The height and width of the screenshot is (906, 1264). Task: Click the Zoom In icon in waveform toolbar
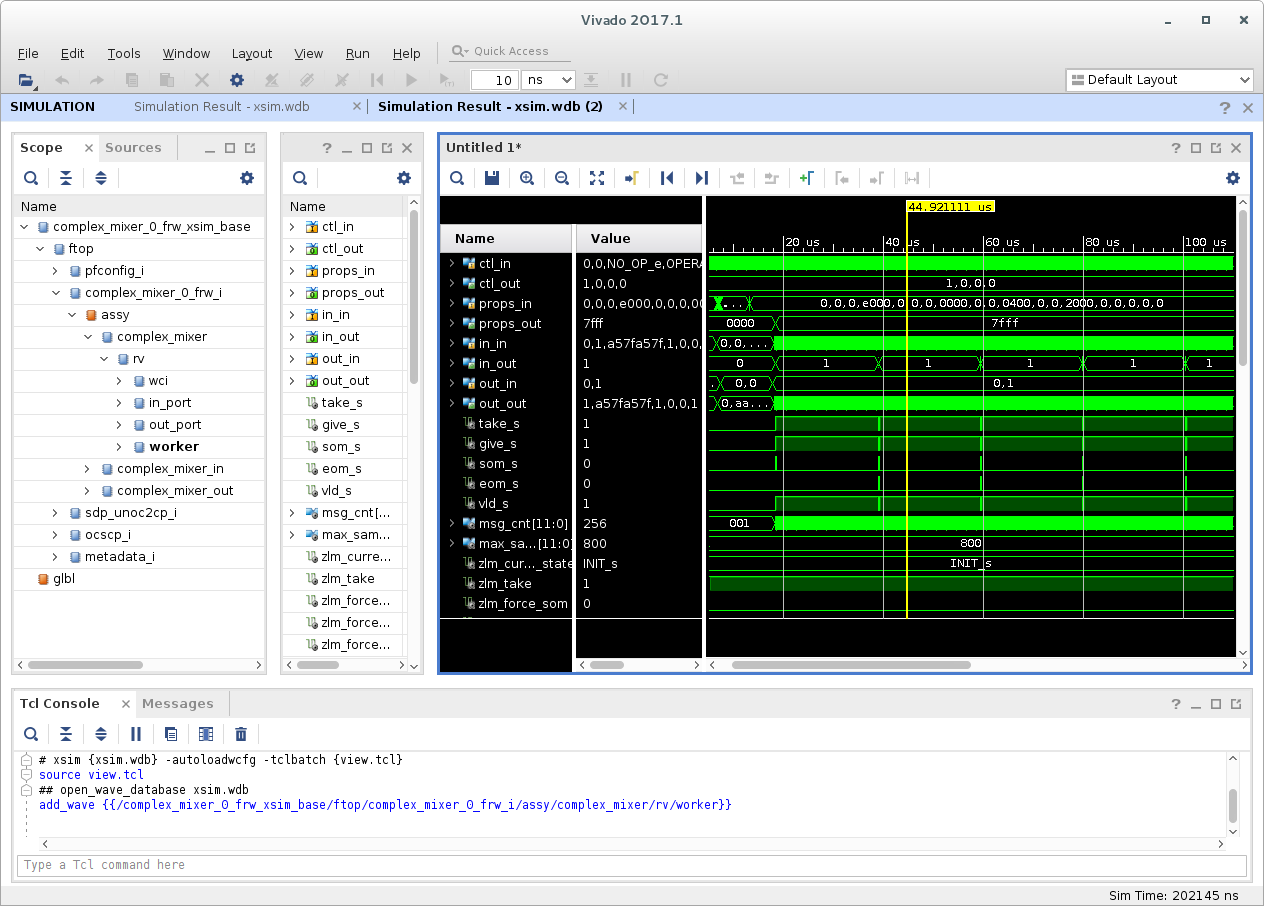click(527, 178)
